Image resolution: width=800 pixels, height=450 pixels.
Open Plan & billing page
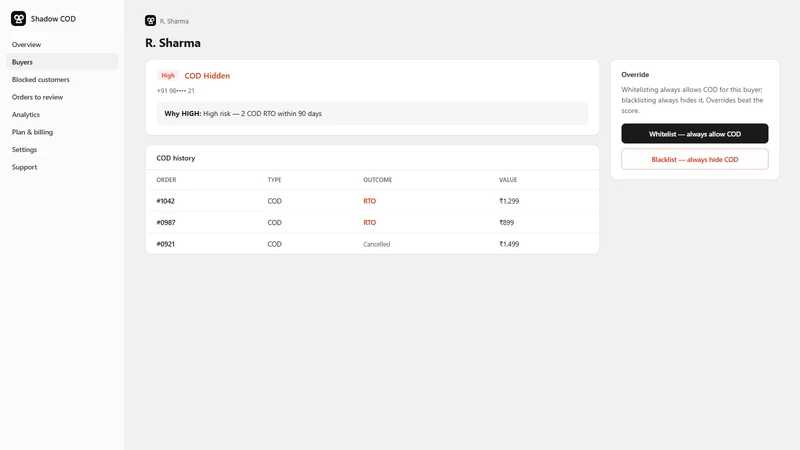[32, 132]
